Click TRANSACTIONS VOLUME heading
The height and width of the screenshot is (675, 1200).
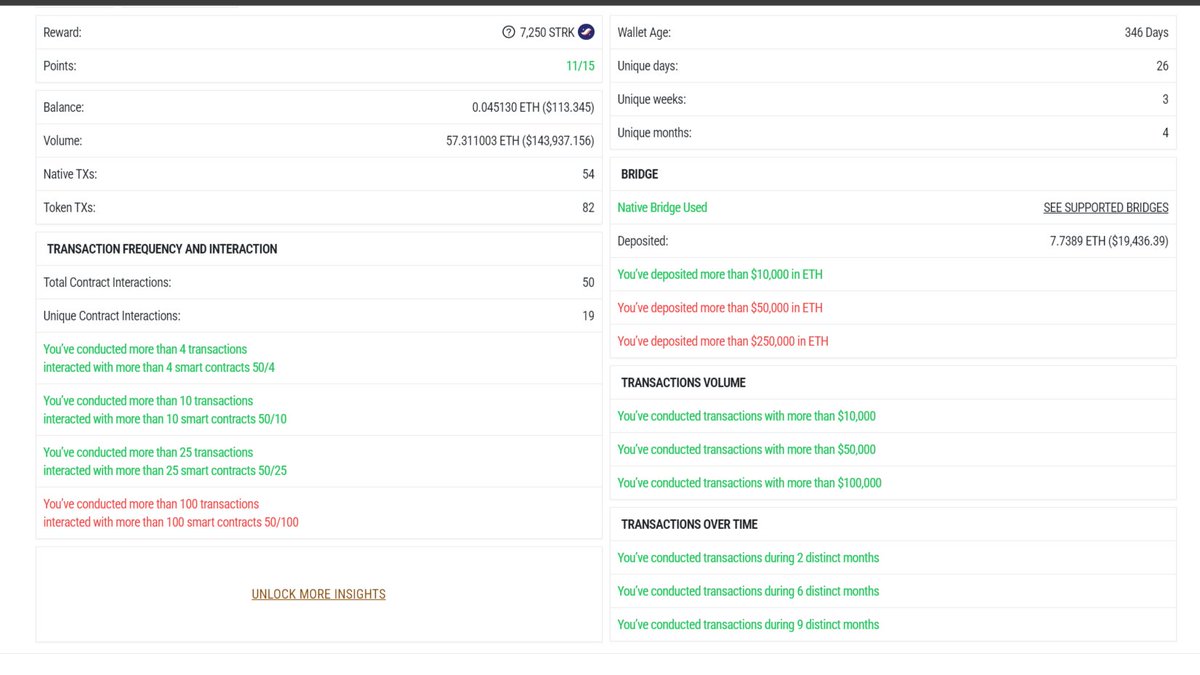[683, 383]
